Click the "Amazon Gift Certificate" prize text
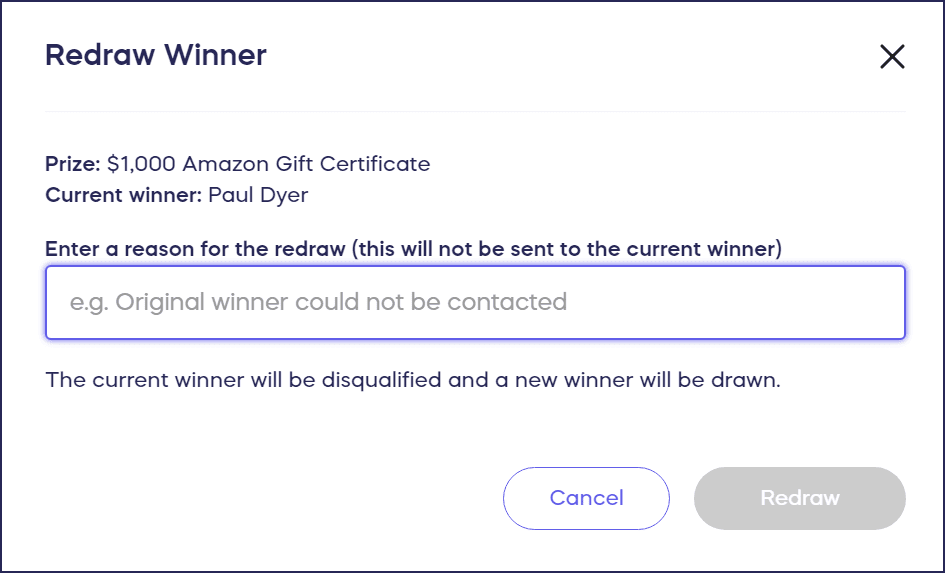The height and width of the screenshot is (575, 947). tap(306, 164)
